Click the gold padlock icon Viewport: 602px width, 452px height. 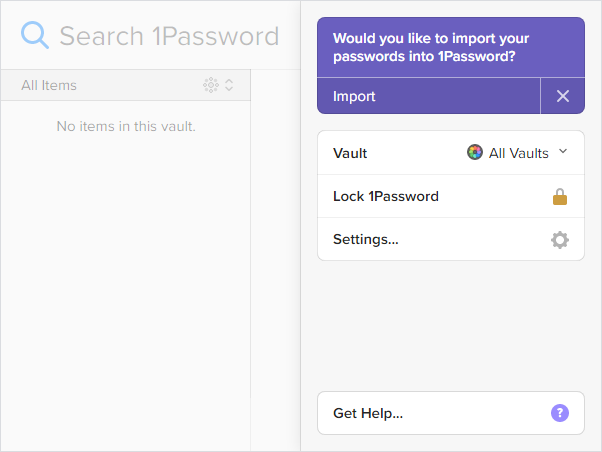[560, 197]
